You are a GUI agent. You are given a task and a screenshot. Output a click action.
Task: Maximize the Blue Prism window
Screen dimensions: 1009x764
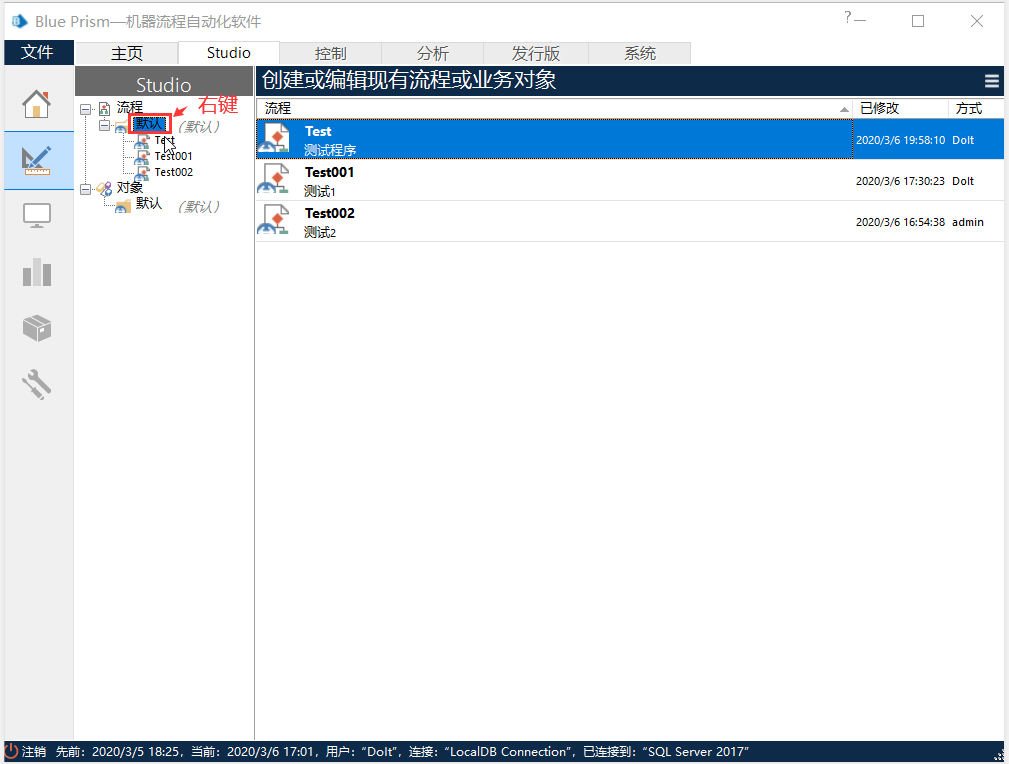(x=918, y=21)
